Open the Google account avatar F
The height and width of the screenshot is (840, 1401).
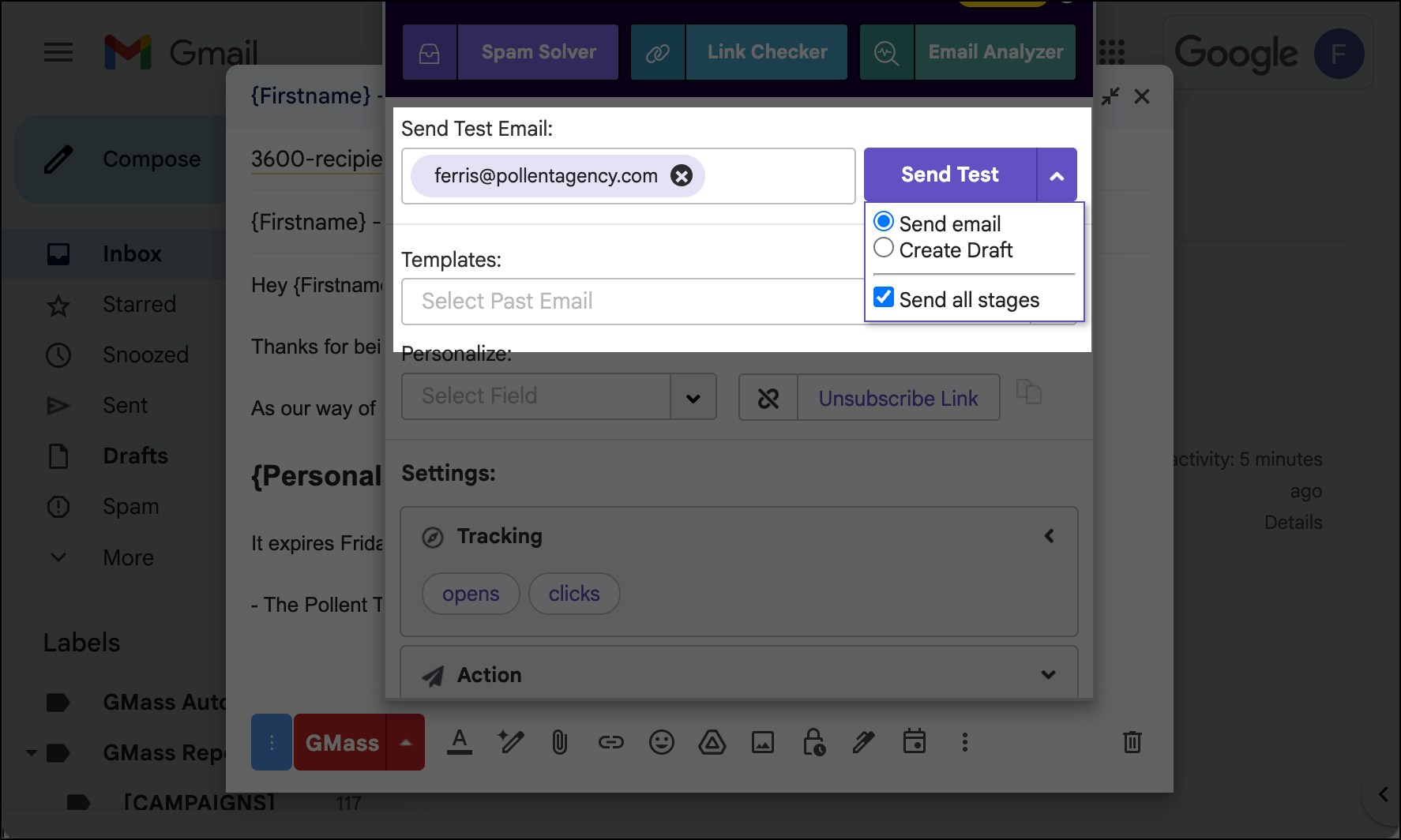click(x=1339, y=54)
